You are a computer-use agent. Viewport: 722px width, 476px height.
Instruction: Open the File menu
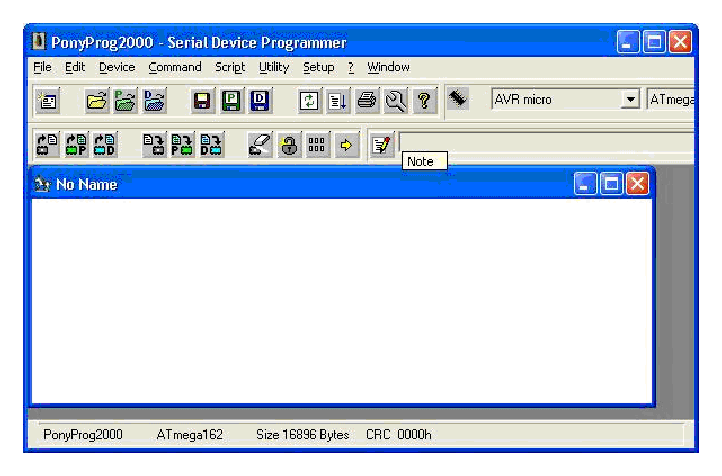tap(42, 67)
